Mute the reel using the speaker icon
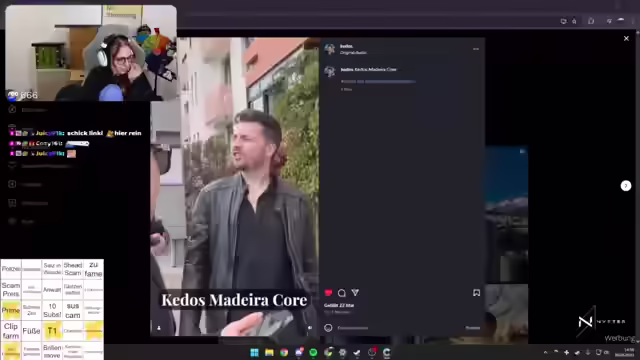The image size is (640, 360). pyautogui.click(x=310, y=328)
